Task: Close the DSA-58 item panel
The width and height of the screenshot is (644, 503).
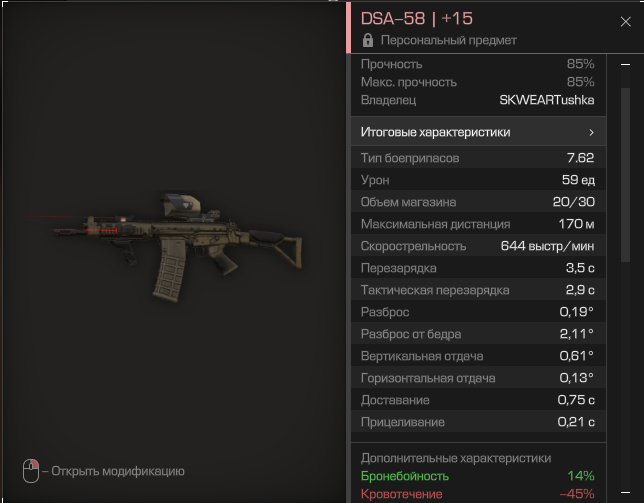Action: 625,21
